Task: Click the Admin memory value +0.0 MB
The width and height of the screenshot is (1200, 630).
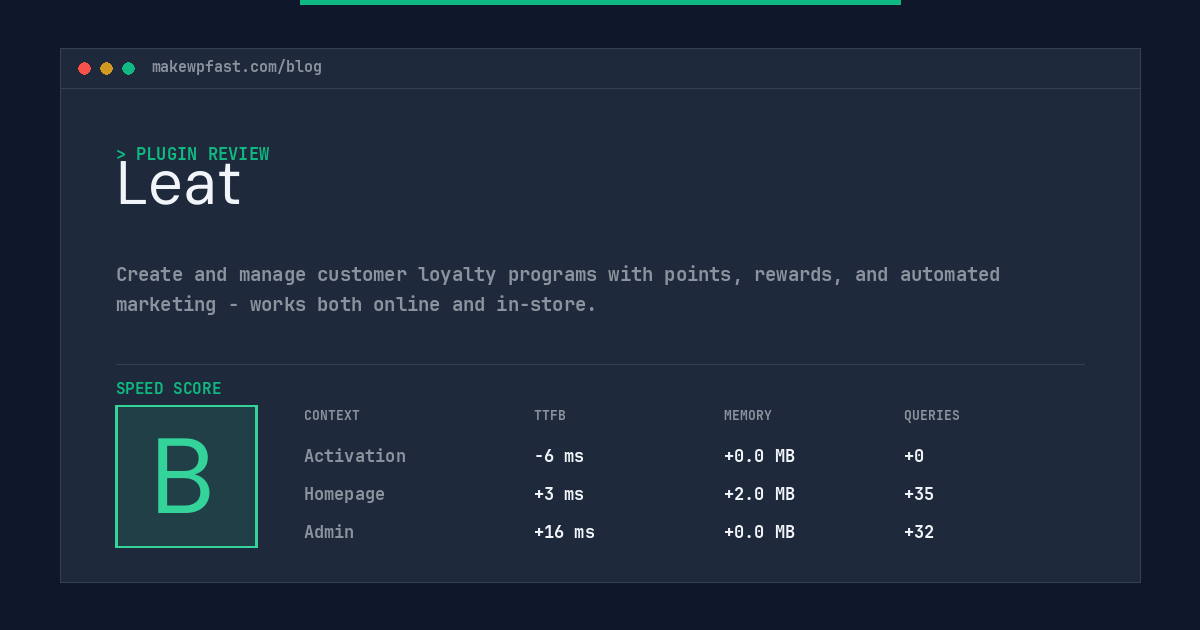Action: (759, 532)
